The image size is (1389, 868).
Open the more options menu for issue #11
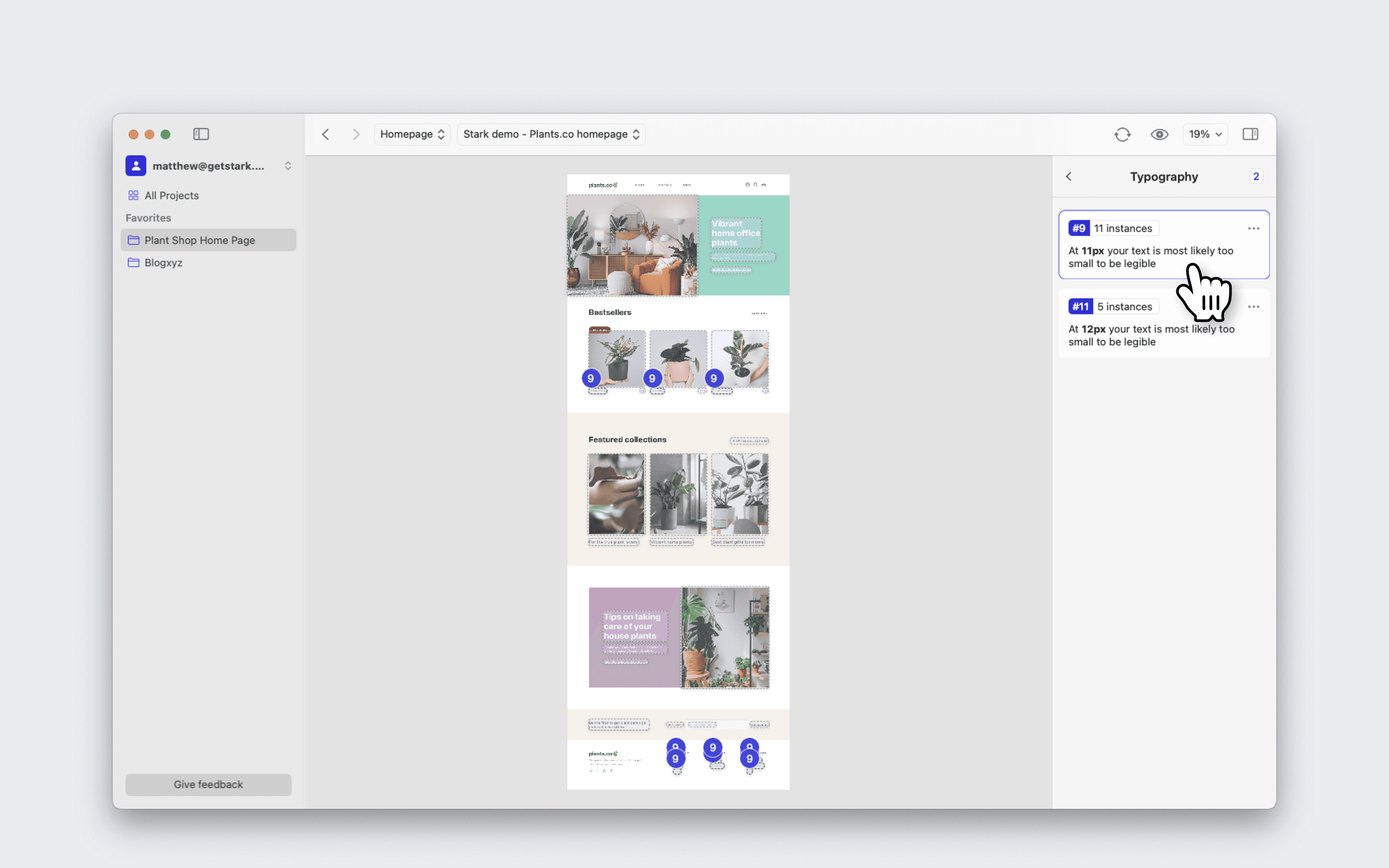[1253, 306]
